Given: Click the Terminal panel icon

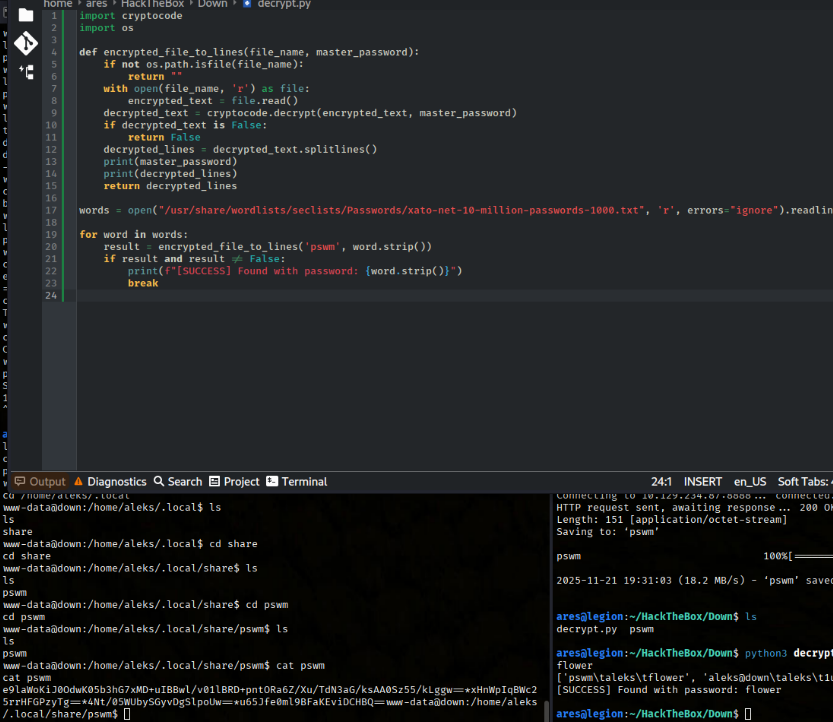Looking at the screenshot, I should point(272,481).
